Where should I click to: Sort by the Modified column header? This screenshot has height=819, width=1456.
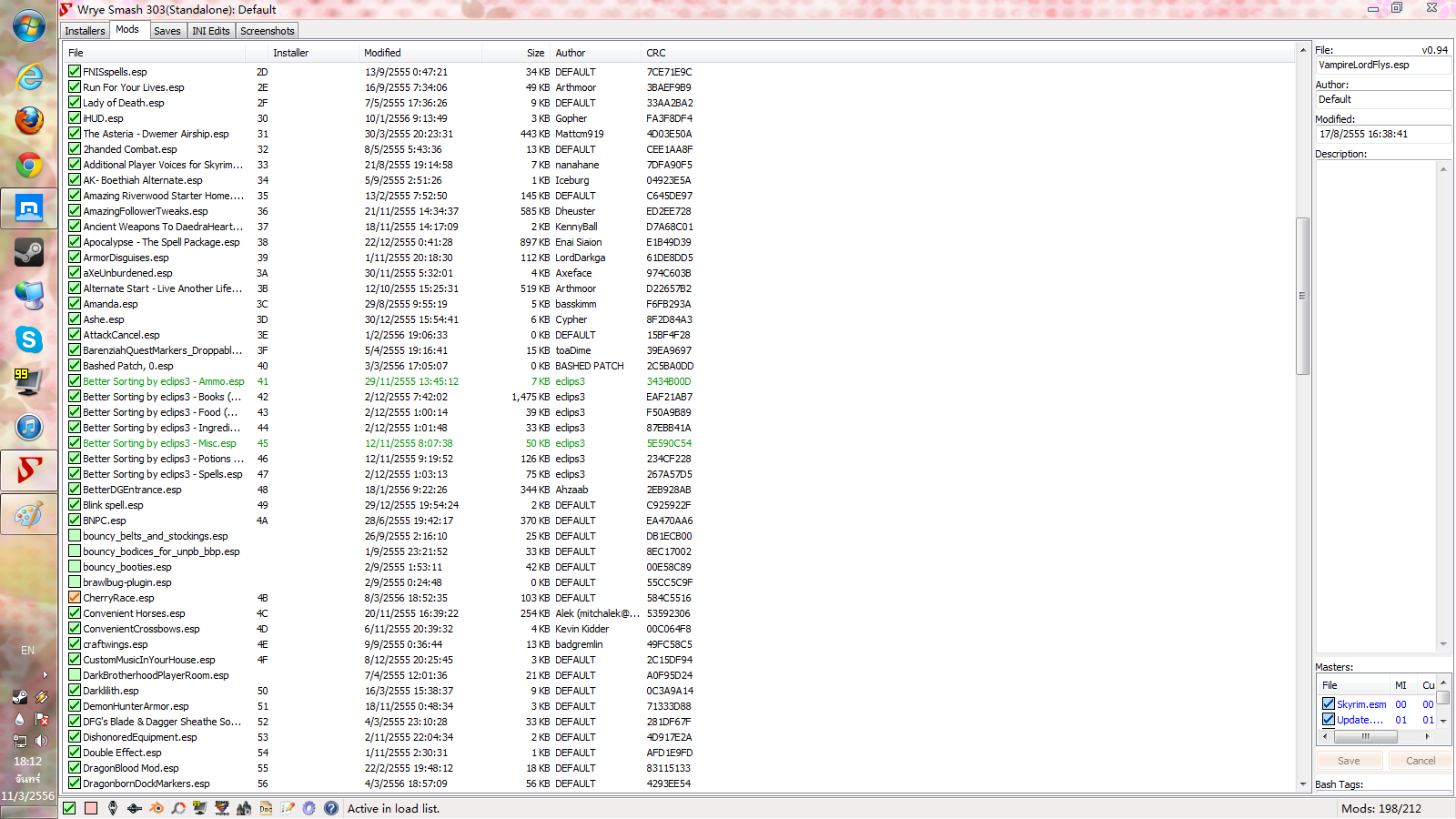pyautogui.click(x=420, y=53)
